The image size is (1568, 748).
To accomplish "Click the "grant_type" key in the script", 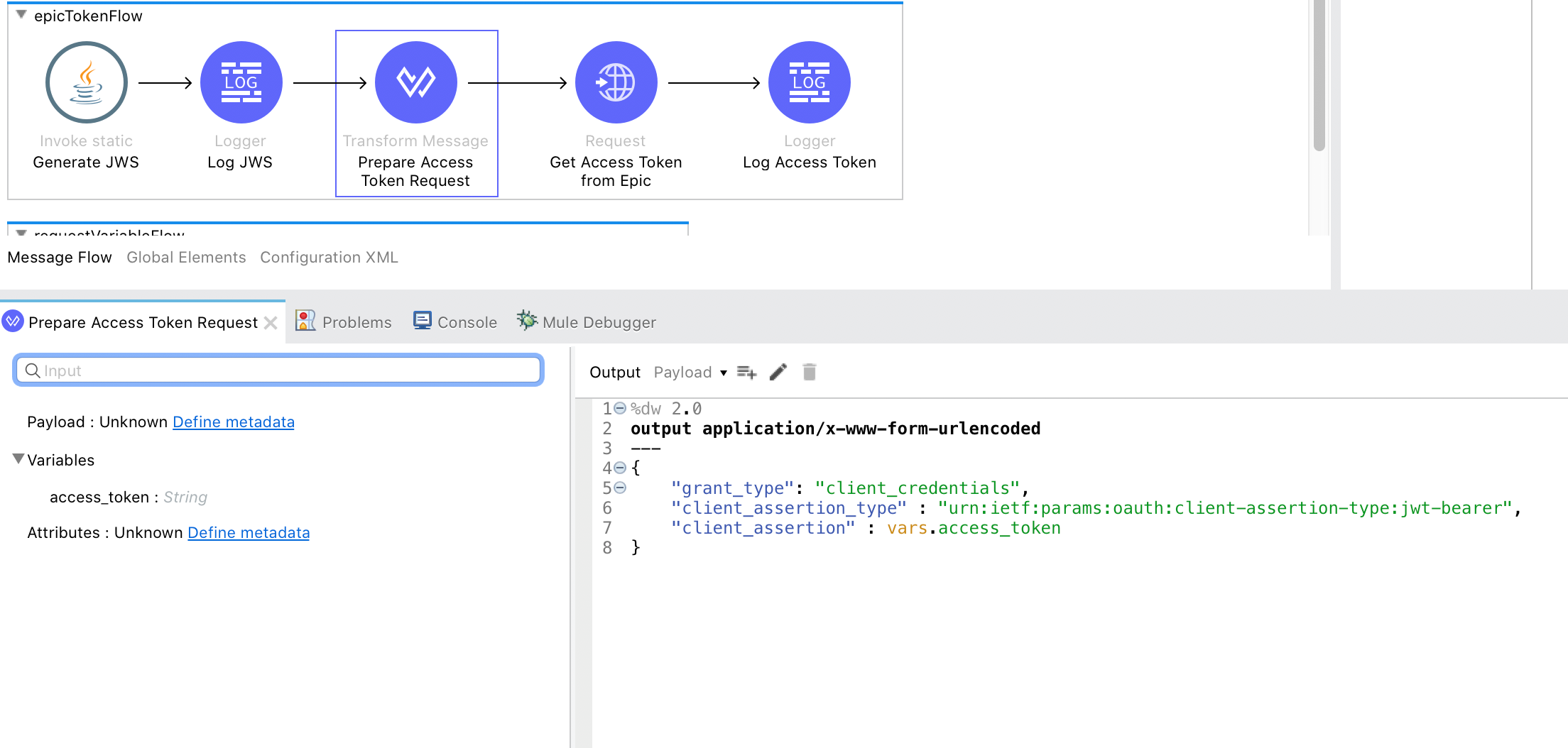I will (x=732, y=488).
